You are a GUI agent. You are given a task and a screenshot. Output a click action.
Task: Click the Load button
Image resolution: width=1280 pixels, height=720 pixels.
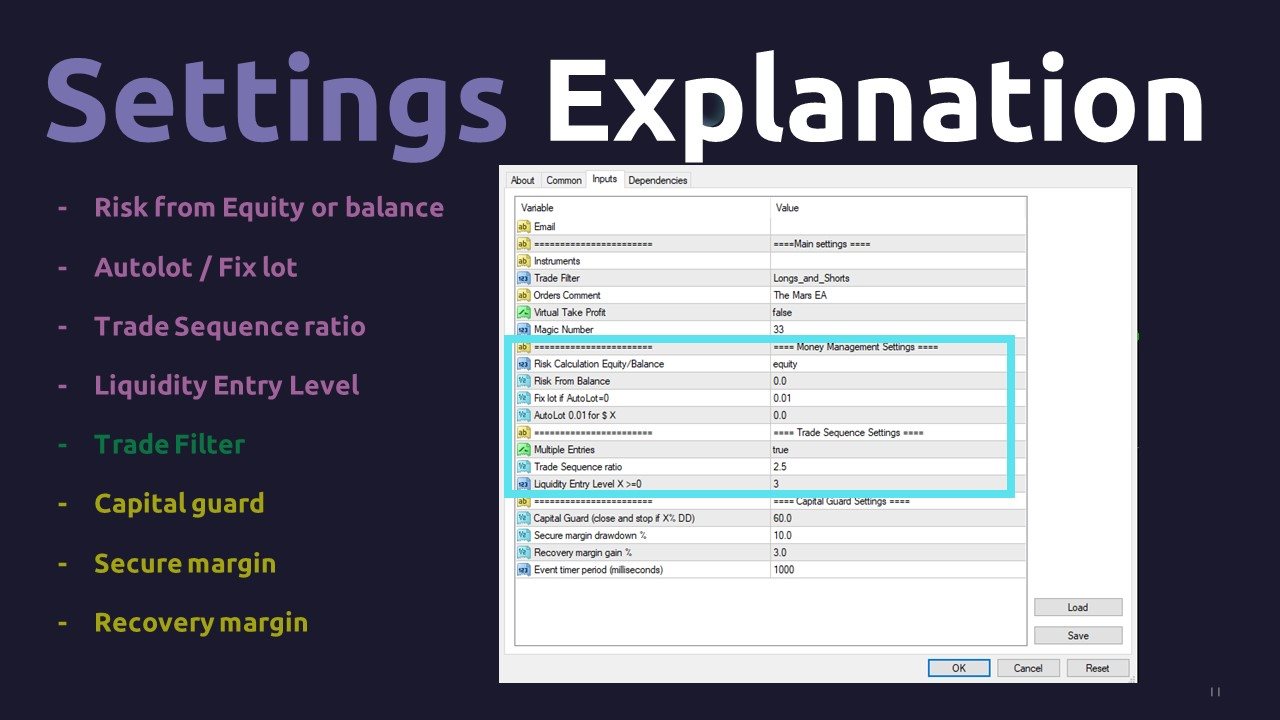point(1078,607)
